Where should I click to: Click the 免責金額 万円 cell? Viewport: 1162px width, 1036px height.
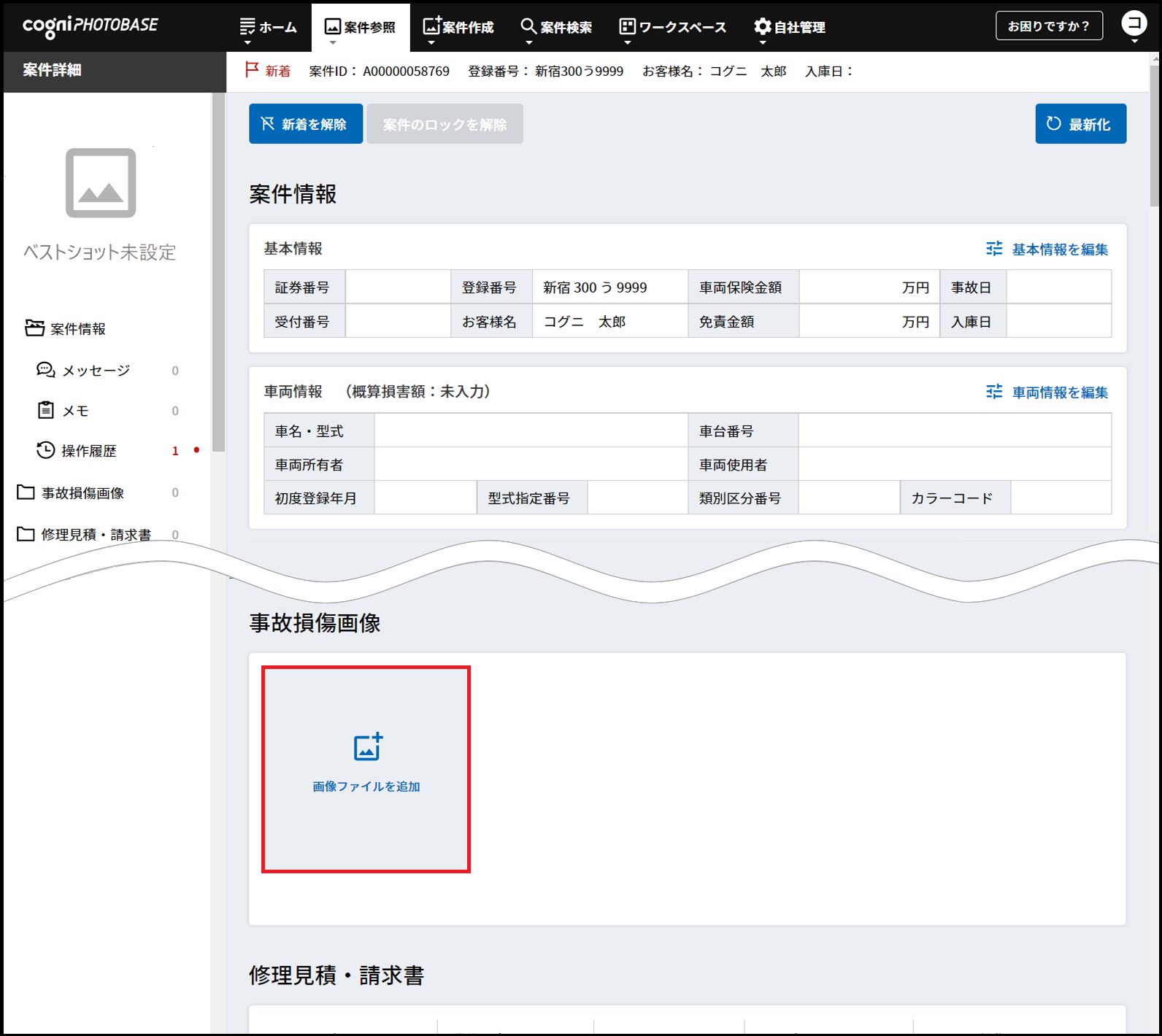(x=869, y=322)
